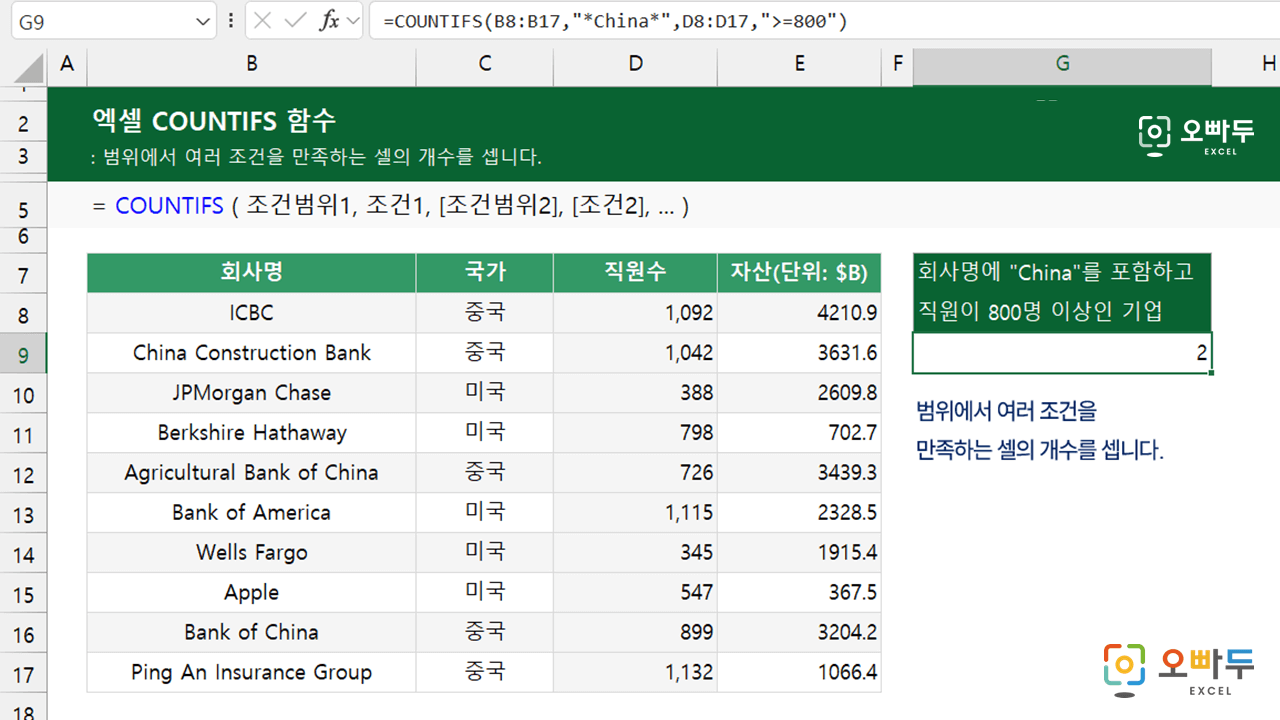Open Insert Function fx icon
This screenshot has width=1280, height=720.
[x=329, y=21]
